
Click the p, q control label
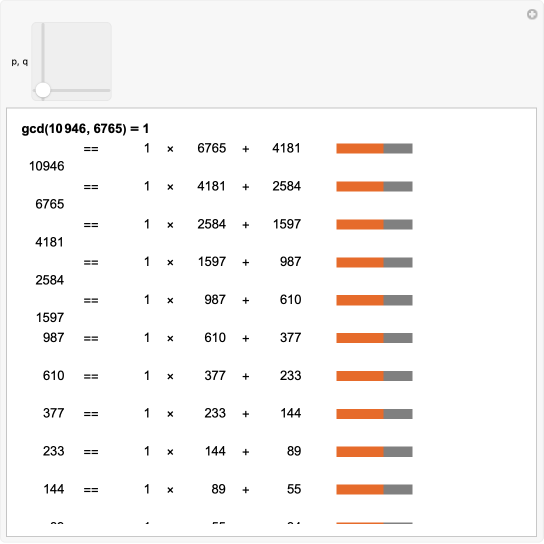(19, 61)
